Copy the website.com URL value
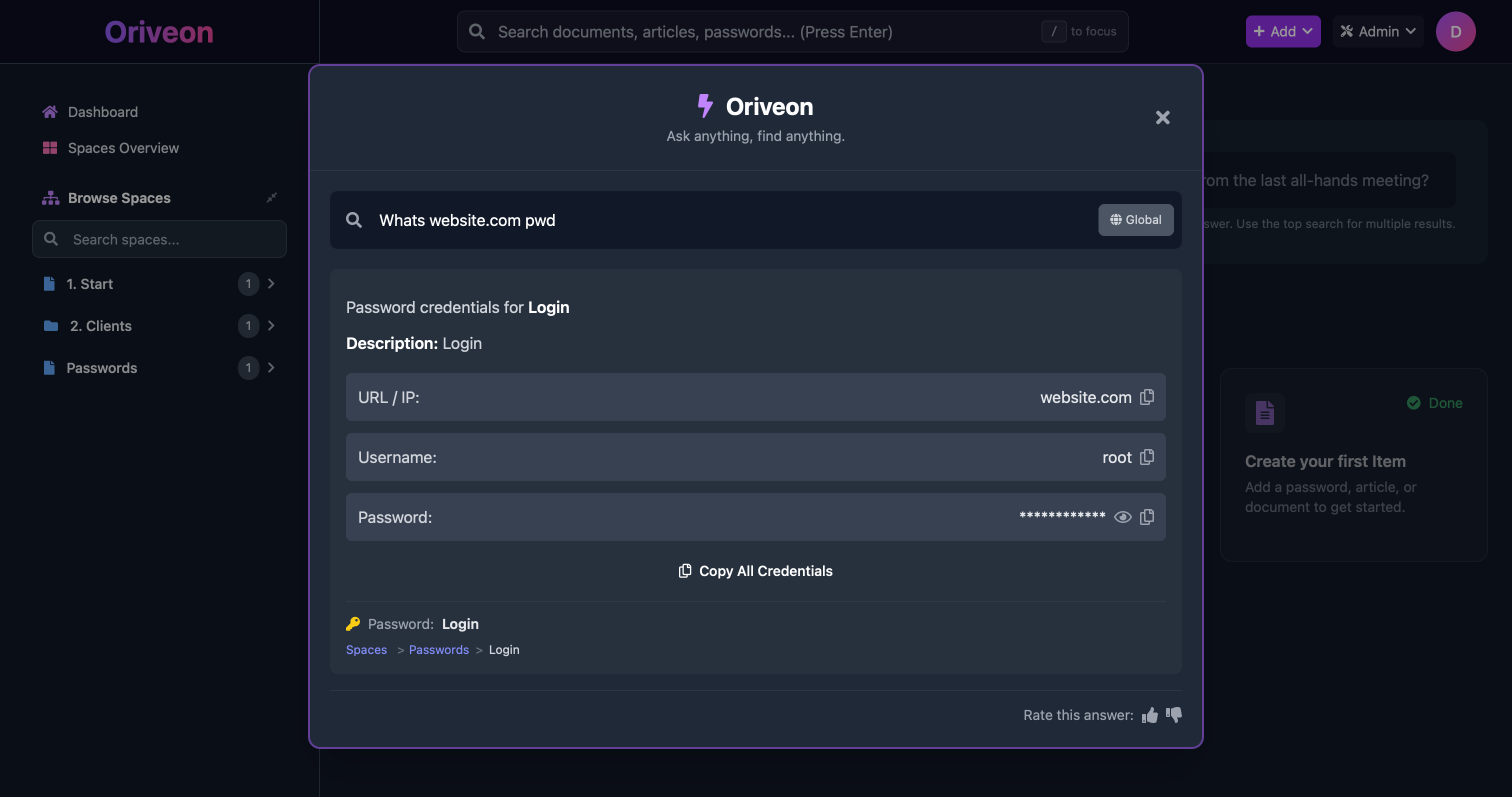This screenshot has width=1512, height=797. pos(1146,397)
